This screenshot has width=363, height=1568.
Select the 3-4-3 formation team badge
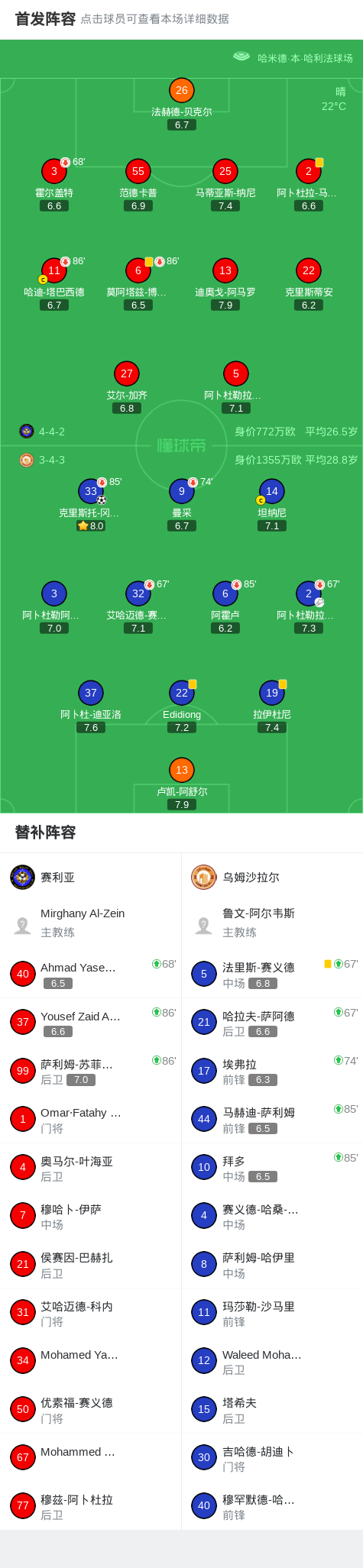tap(27, 460)
